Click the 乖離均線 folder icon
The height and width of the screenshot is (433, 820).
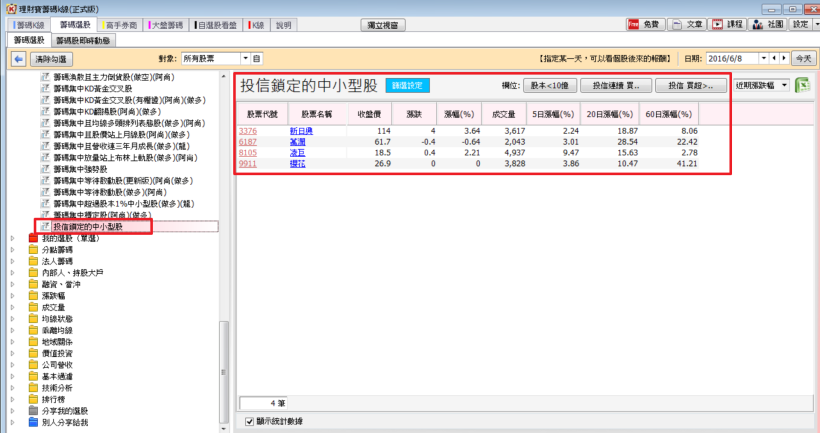(x=33, y=330)
